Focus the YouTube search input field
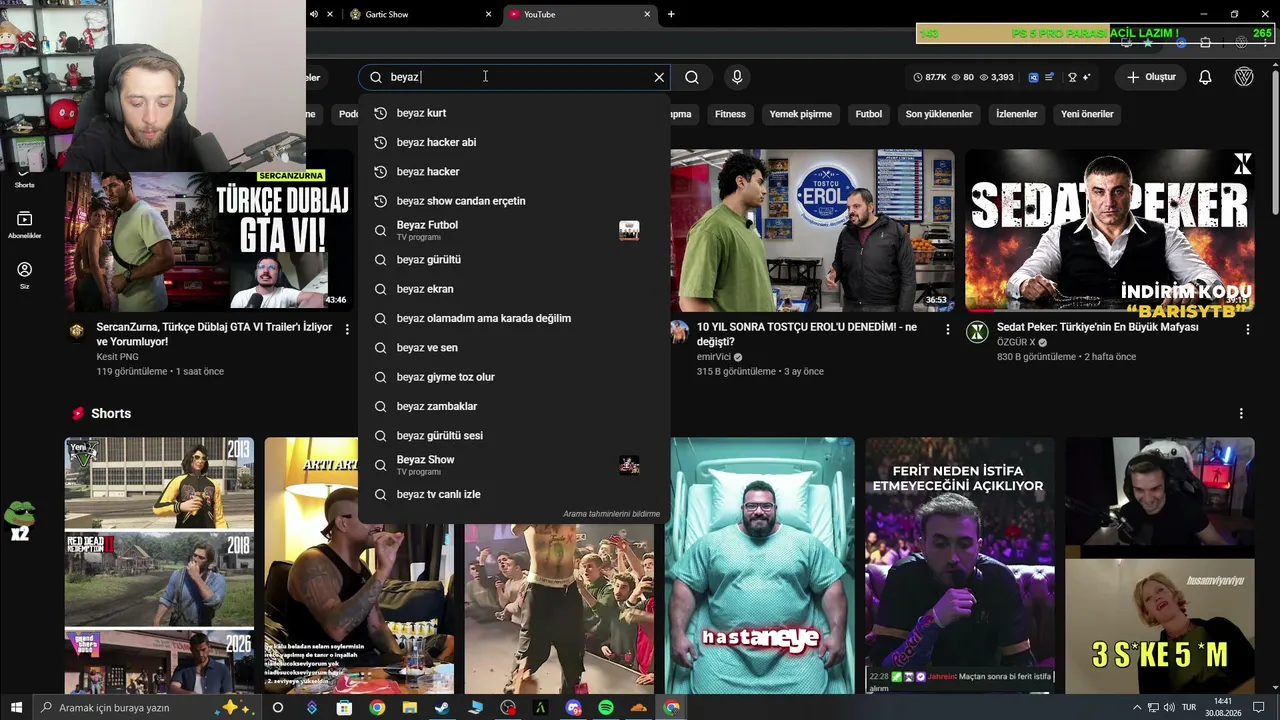This screenshot has height=720, width=1280. [x=514, y=77]
